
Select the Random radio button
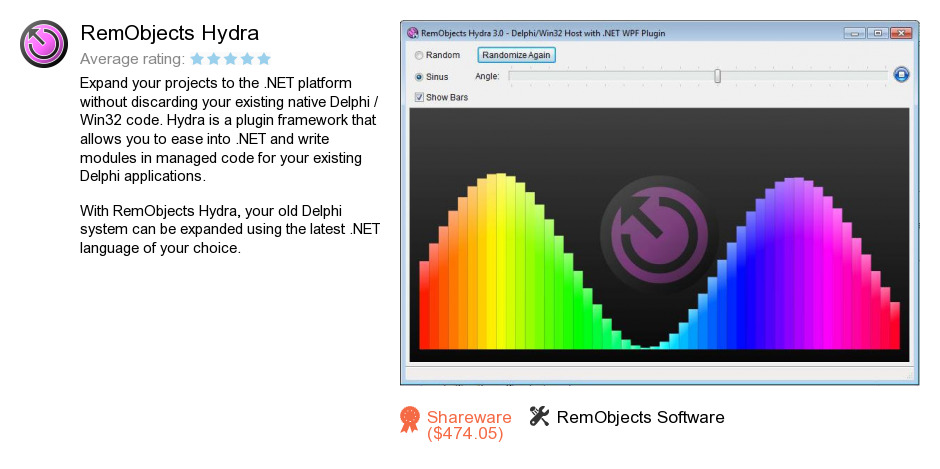419,55
